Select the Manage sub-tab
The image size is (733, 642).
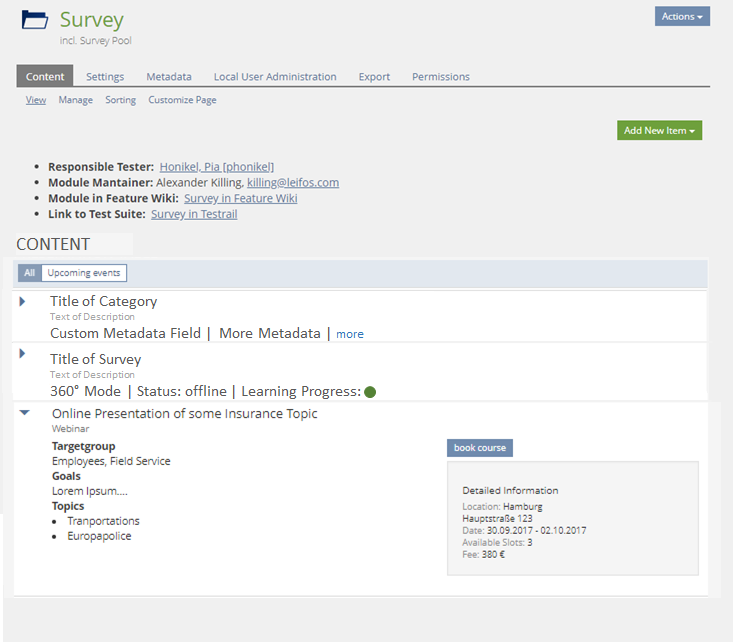point(75,100)
